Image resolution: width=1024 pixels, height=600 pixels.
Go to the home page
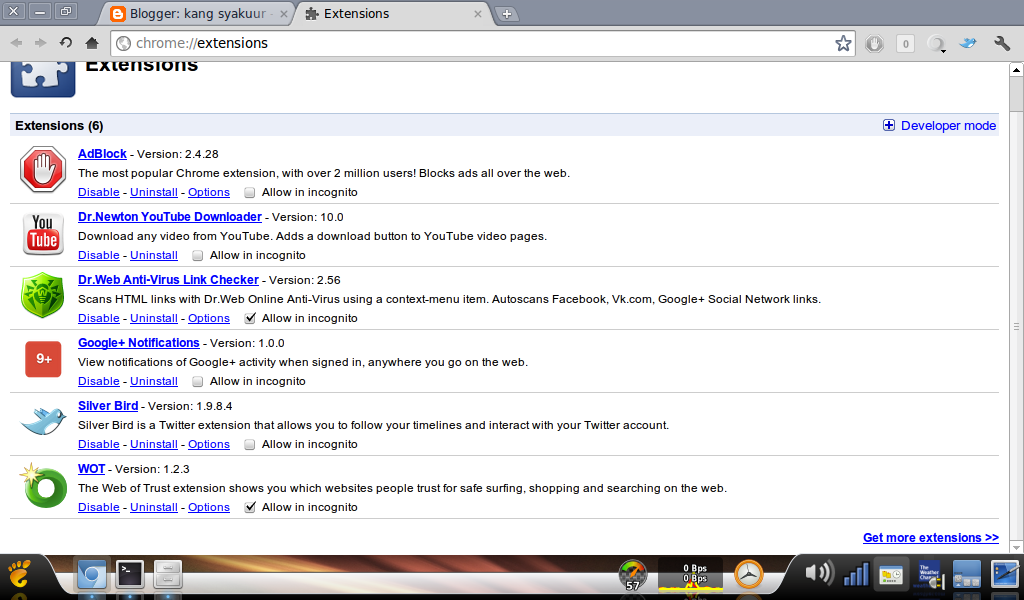point(92,43)
